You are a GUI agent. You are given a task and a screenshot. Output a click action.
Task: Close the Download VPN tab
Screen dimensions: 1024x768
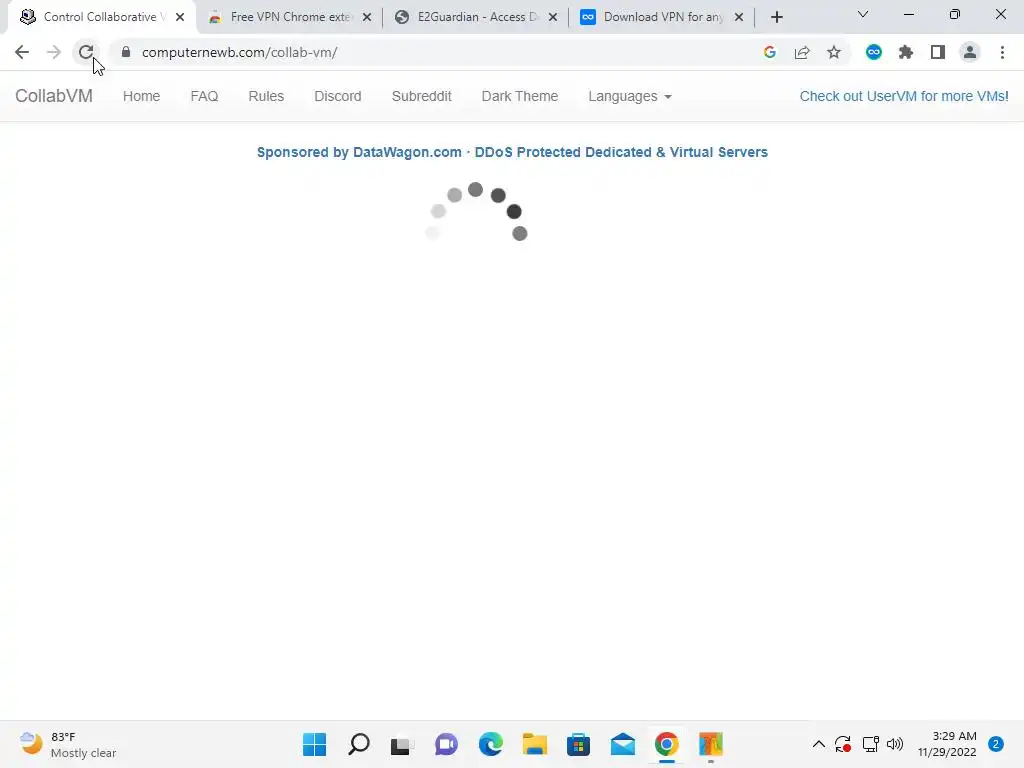tap(739, 17)
